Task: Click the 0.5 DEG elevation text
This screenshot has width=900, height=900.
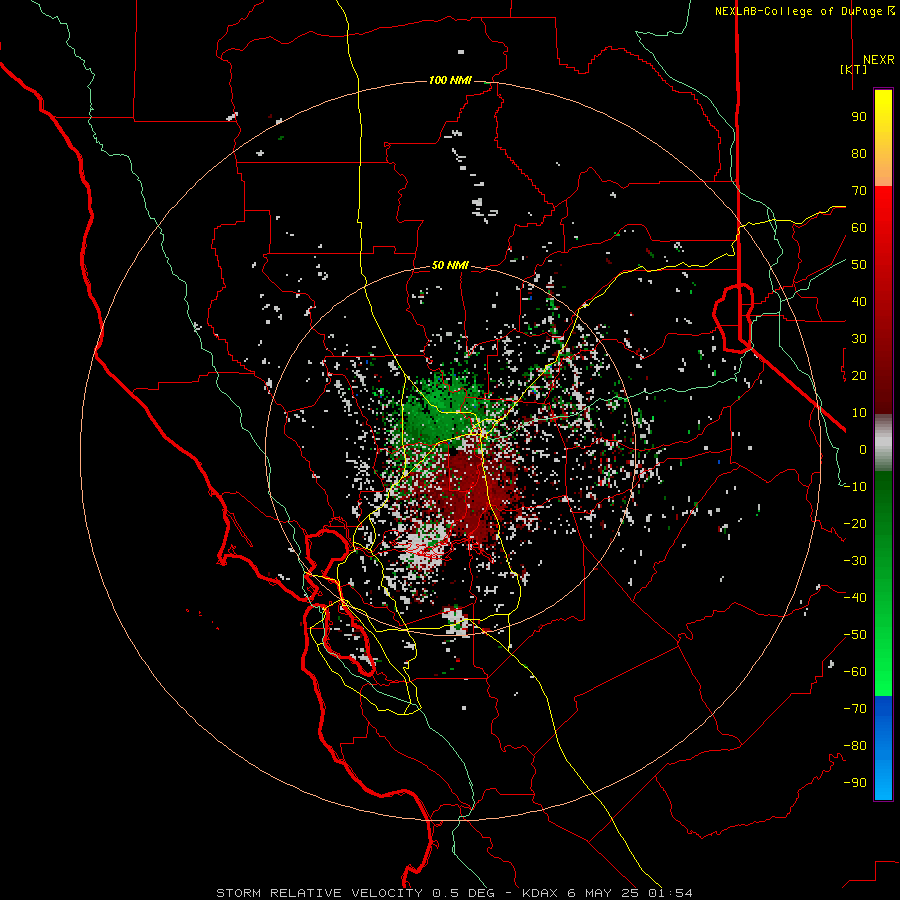Action: (463, 893)
